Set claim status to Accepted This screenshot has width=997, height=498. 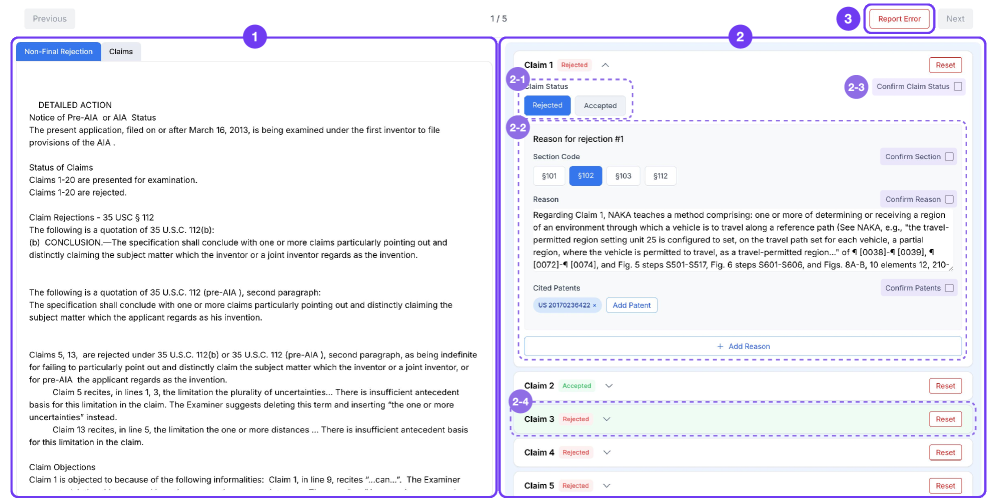[600, 105]
